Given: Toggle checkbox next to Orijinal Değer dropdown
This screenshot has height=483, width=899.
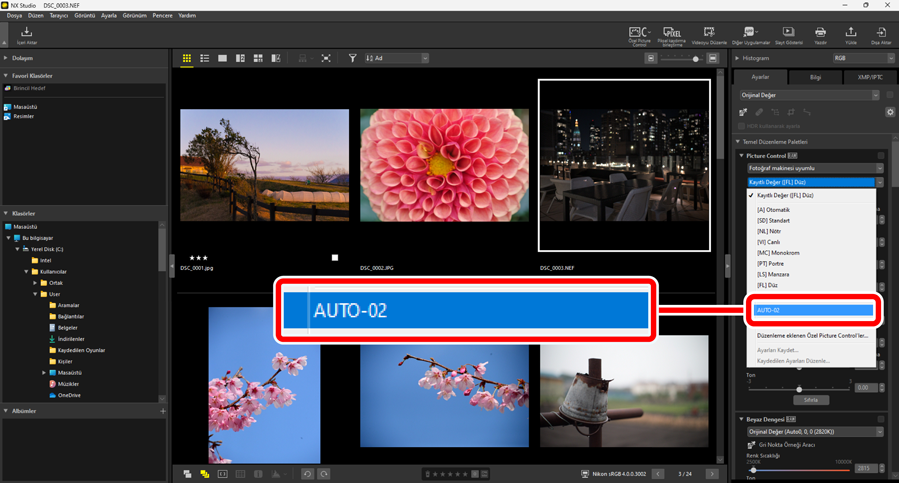Looking at the screenshot, I should click(890, 95).
